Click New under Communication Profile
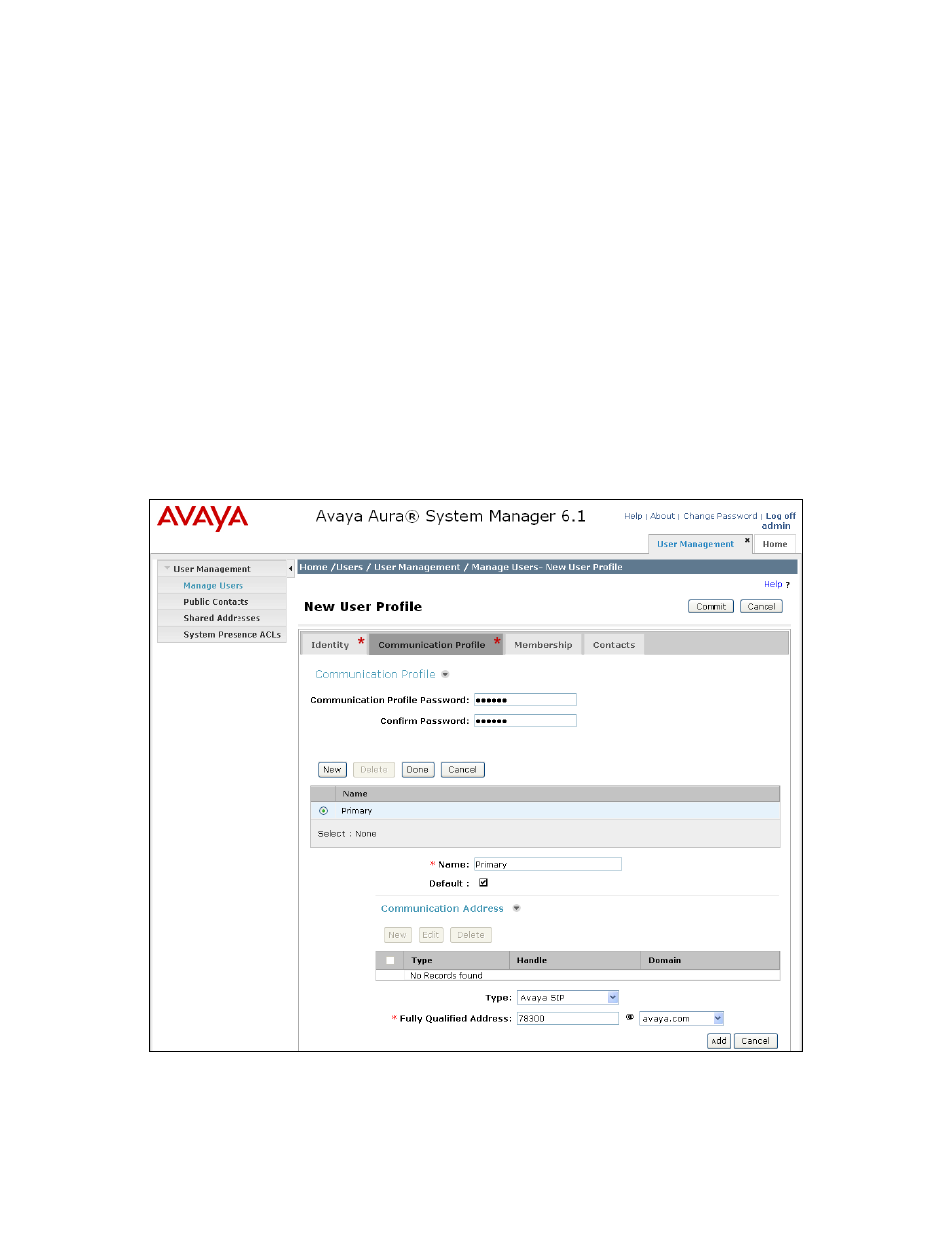952x1233 pixels. point(332,770)
